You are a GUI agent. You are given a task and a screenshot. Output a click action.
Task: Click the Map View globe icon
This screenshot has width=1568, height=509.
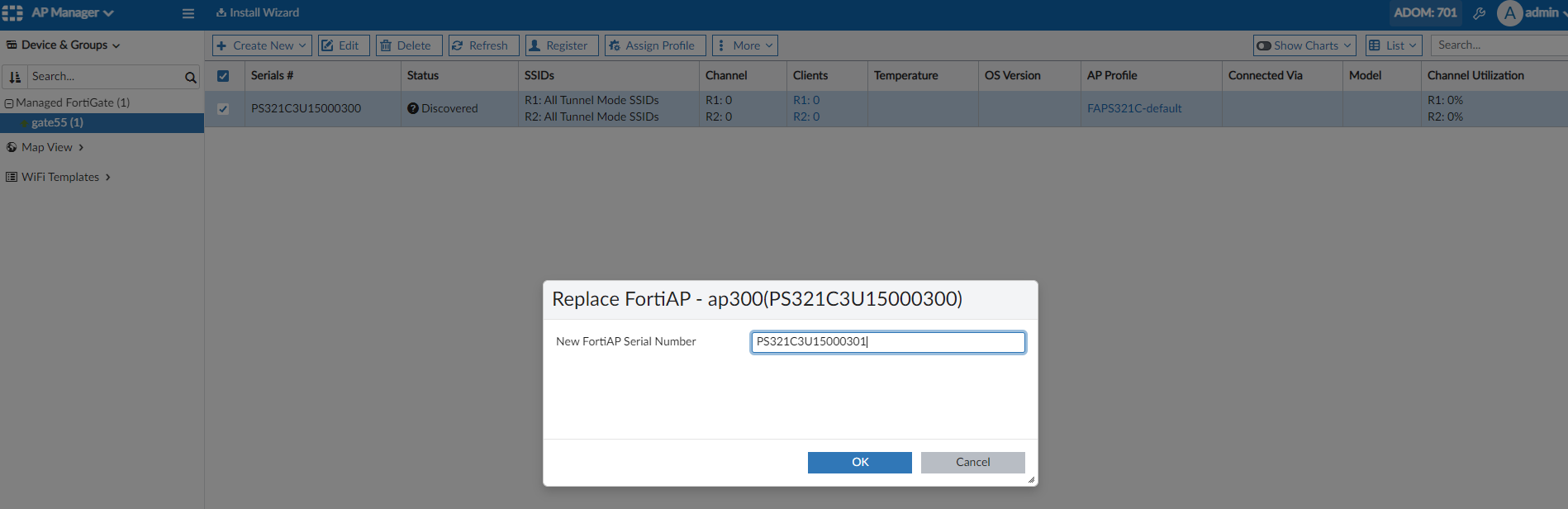pyautogui.click(x=12, y=147)
